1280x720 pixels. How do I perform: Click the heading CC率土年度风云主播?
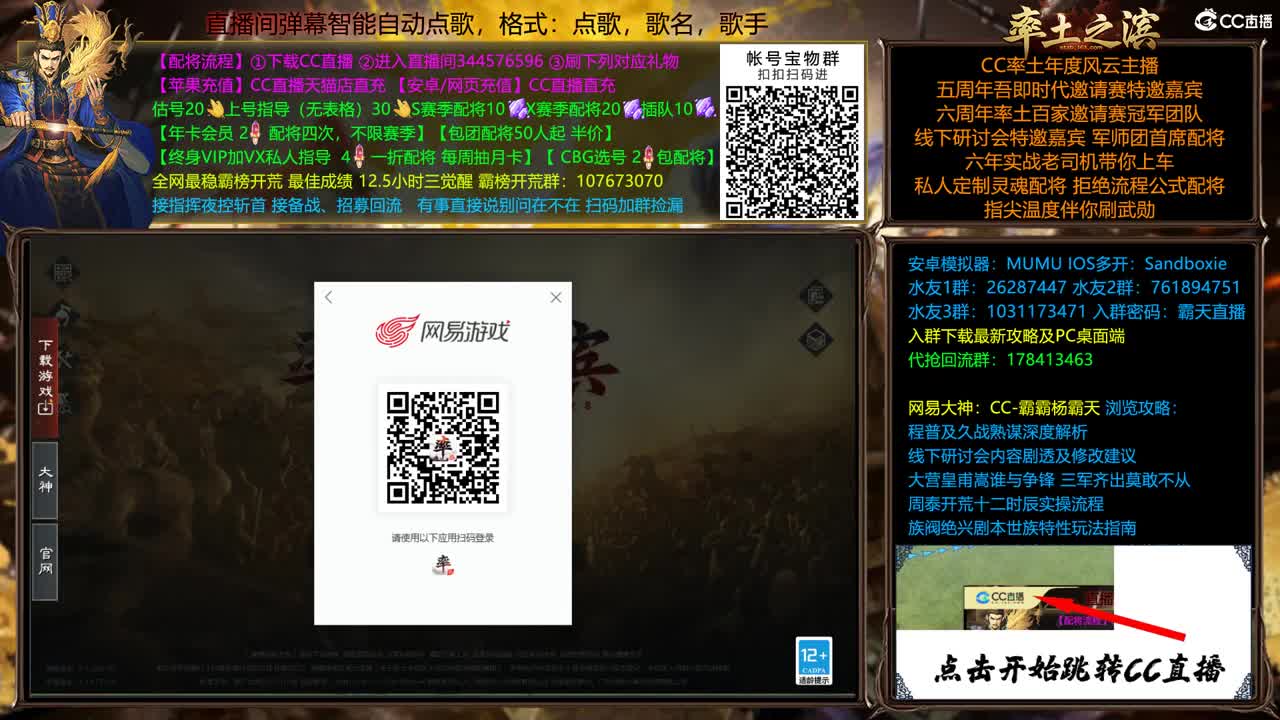(1069, 66)
